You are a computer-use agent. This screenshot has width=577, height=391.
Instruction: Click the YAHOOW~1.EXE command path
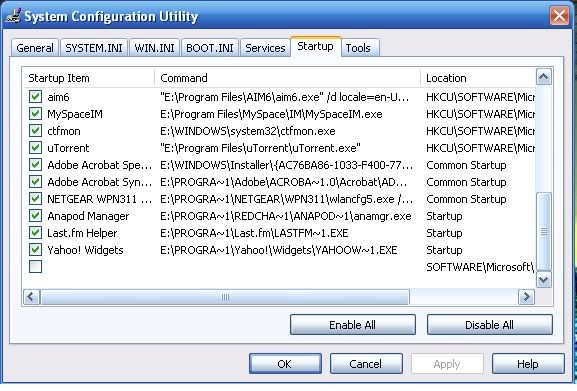click(279, 250)
